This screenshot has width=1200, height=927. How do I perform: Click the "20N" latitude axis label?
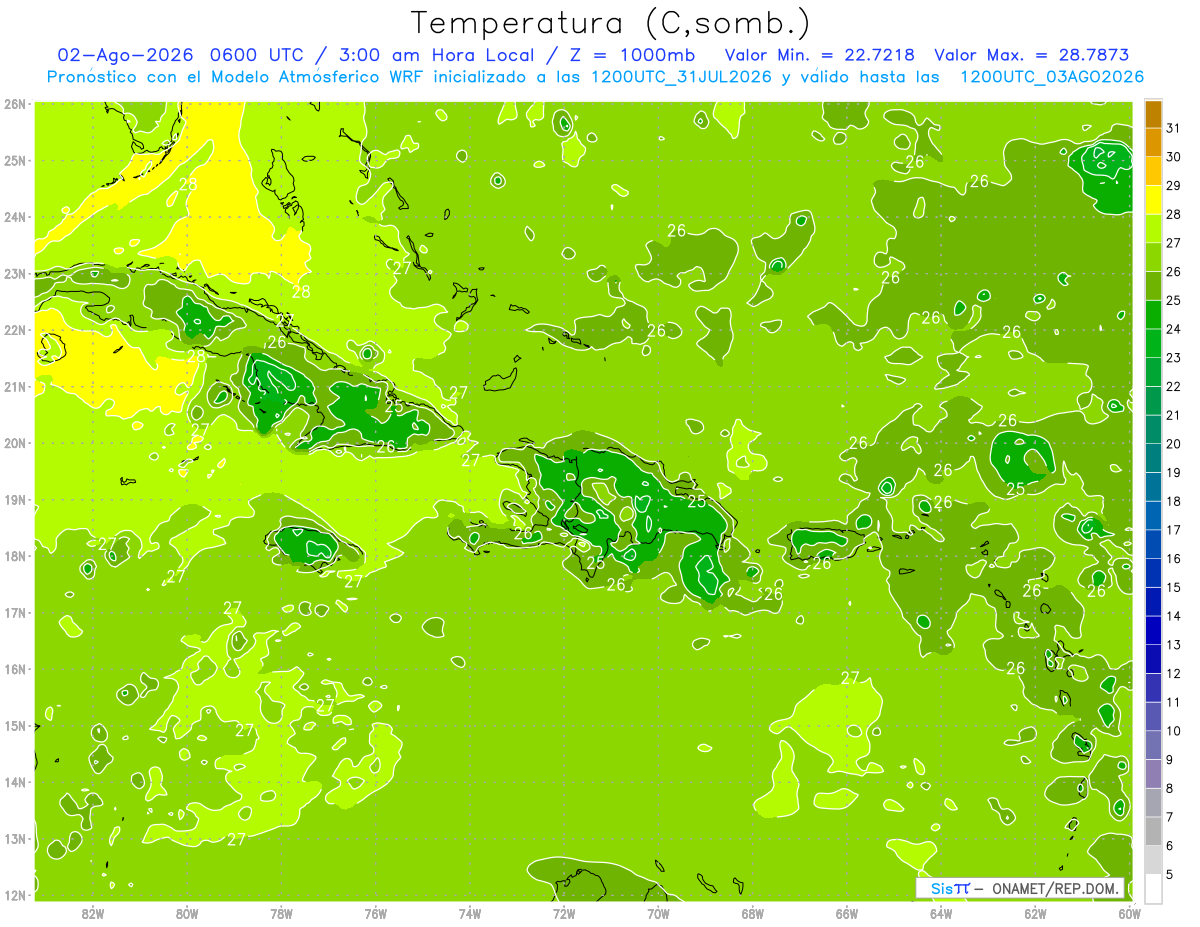click(x=15, y=442)
